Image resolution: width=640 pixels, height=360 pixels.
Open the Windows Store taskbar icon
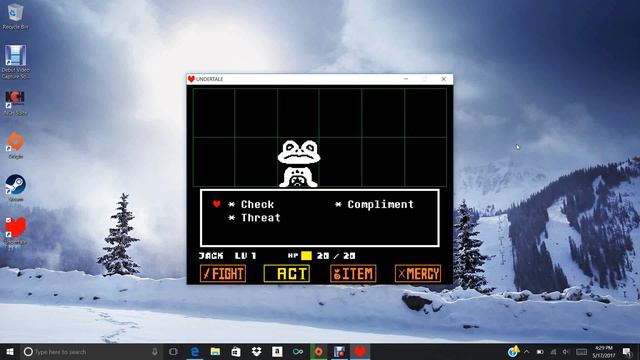point(236,351)
